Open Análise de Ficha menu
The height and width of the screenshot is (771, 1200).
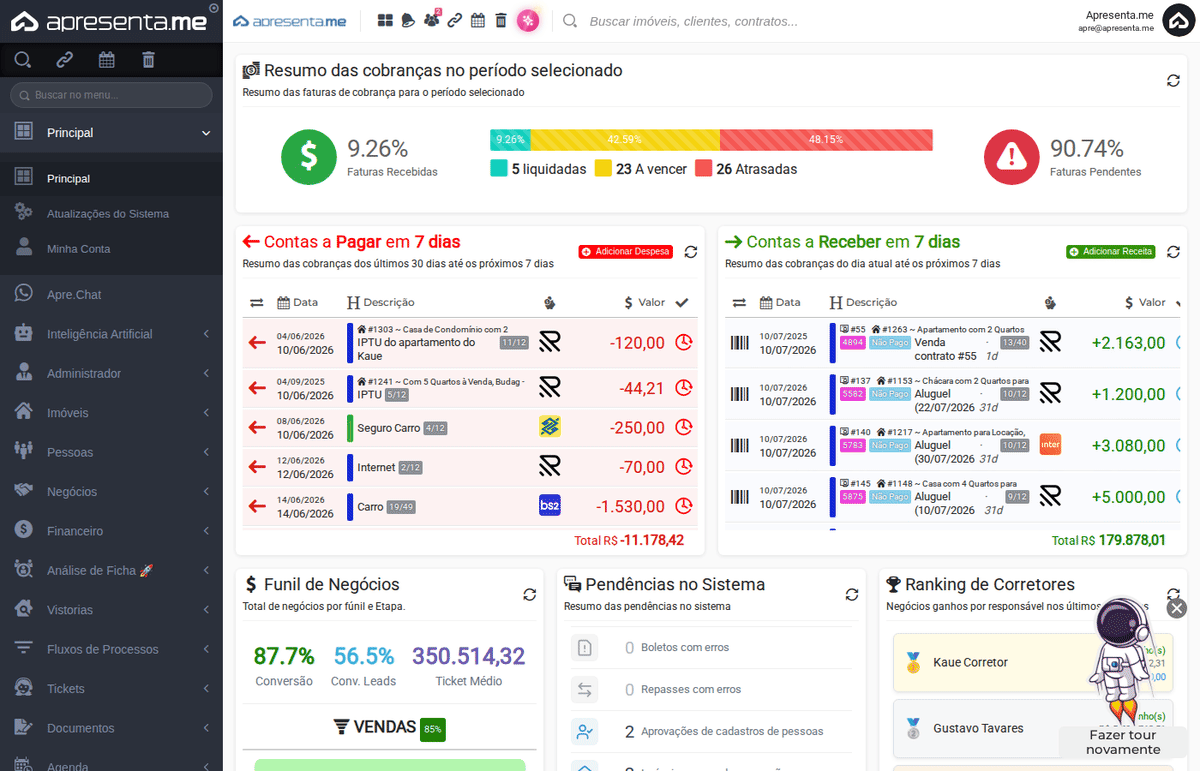111,570
